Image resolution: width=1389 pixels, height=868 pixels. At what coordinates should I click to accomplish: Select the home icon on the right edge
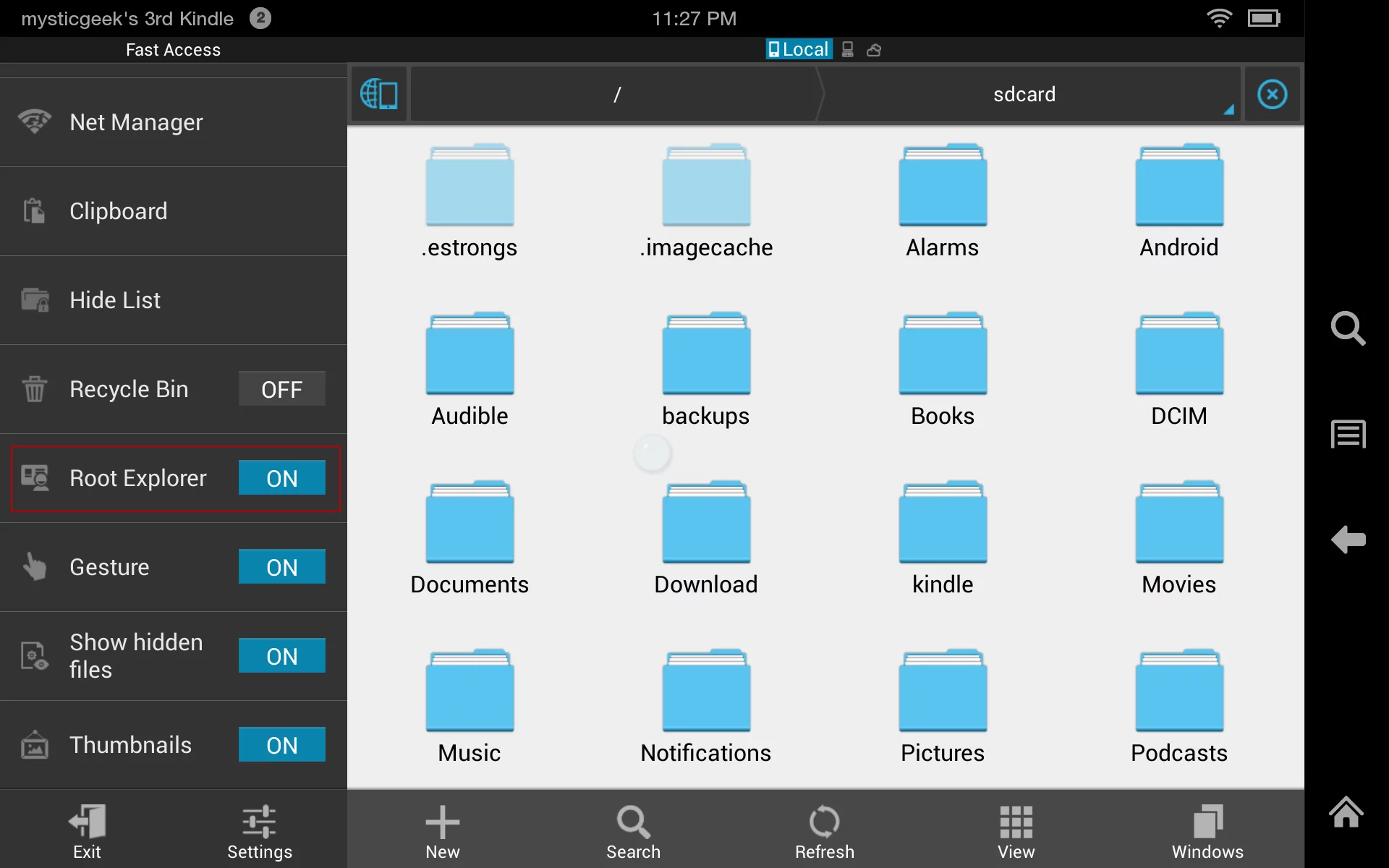click(x=1346, y=813)
